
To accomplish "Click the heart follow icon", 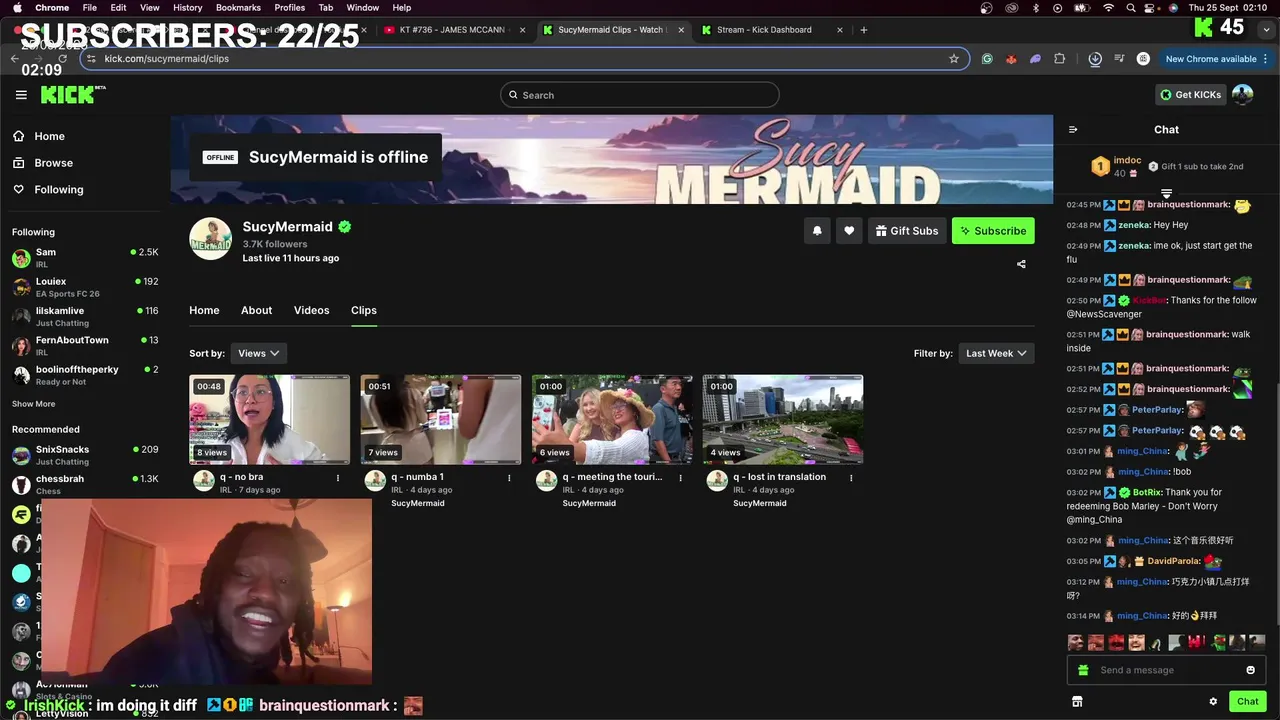I will click(849, 231).
